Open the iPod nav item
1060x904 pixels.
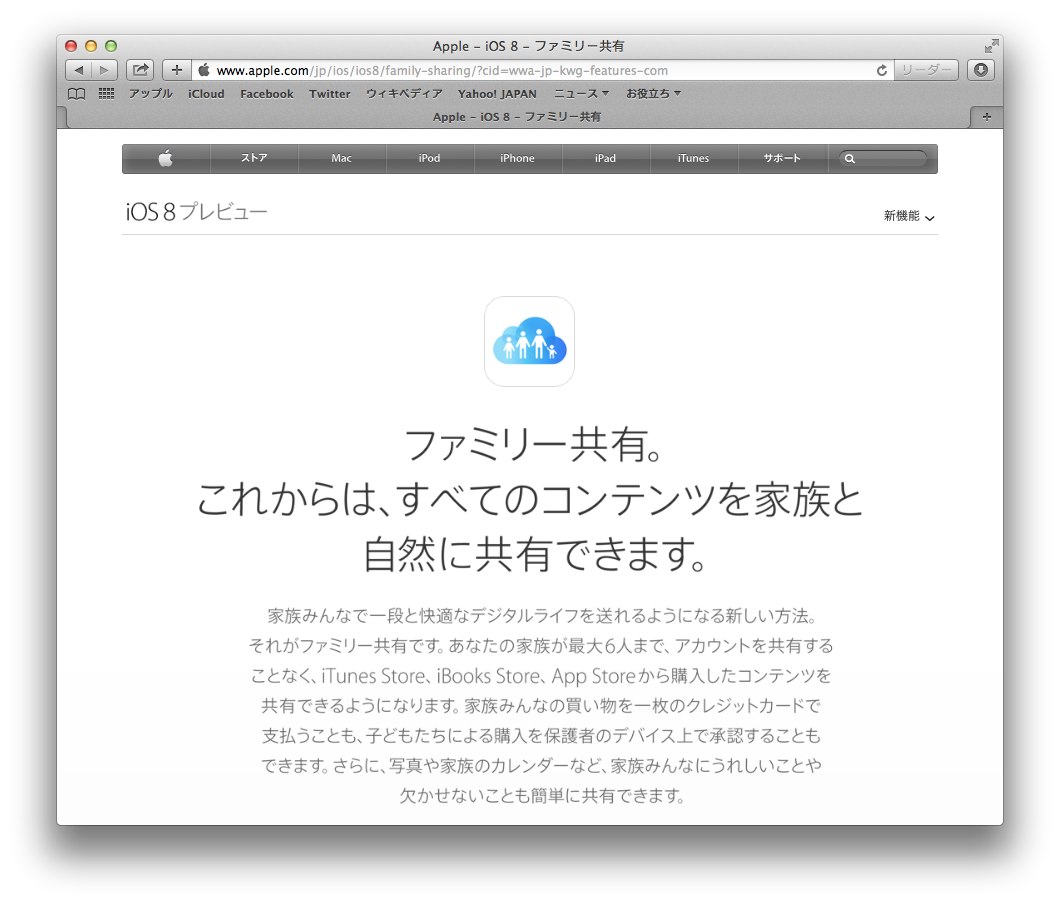429,158
